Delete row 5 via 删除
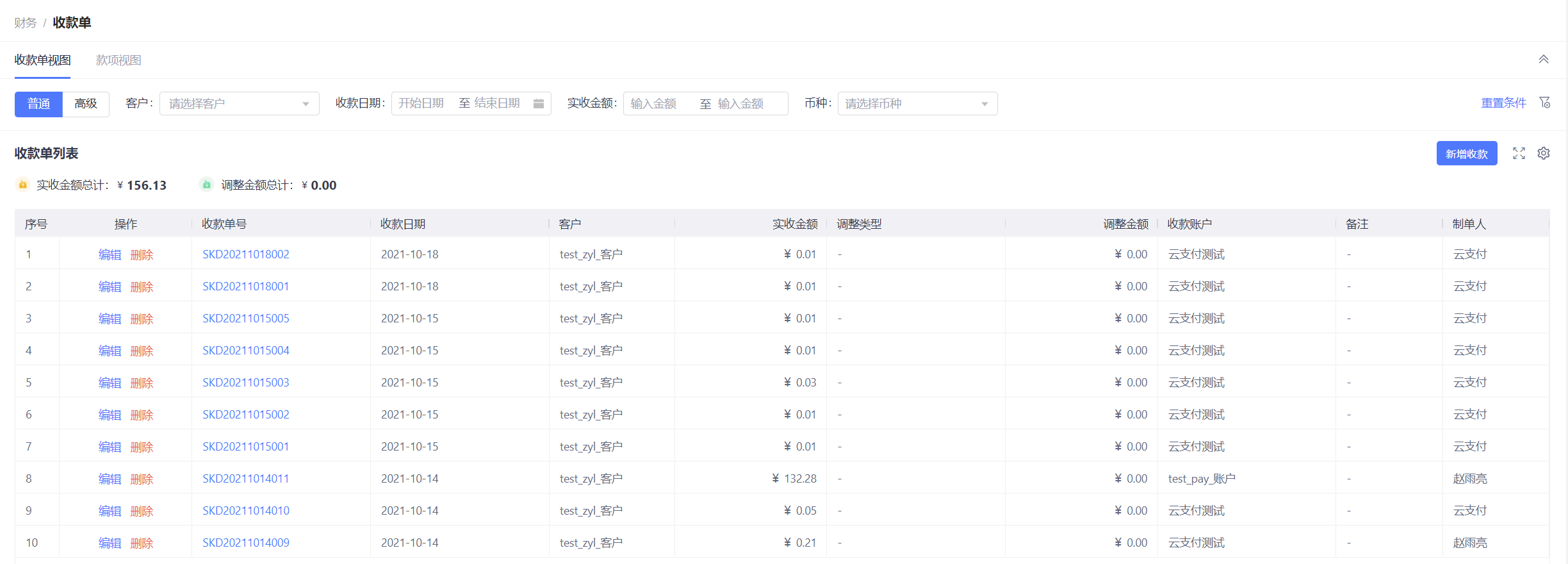This screenshot has height=564, width=1568. click(142, 383)
